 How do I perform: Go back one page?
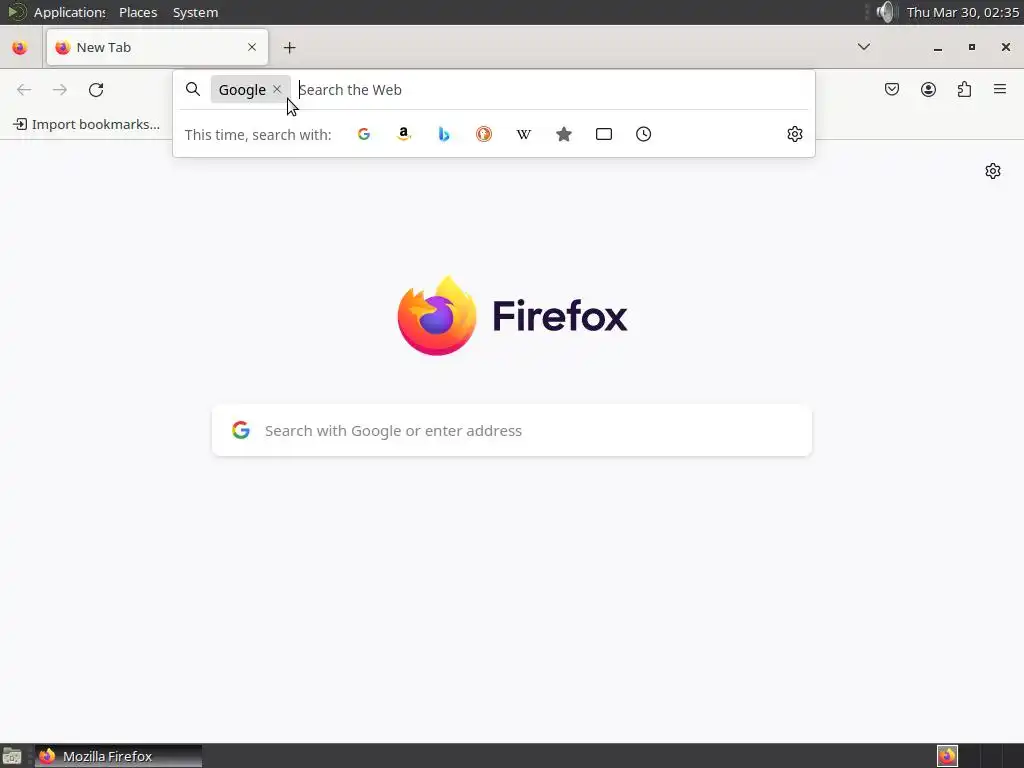pyautogui.click(x=24, y=89)
